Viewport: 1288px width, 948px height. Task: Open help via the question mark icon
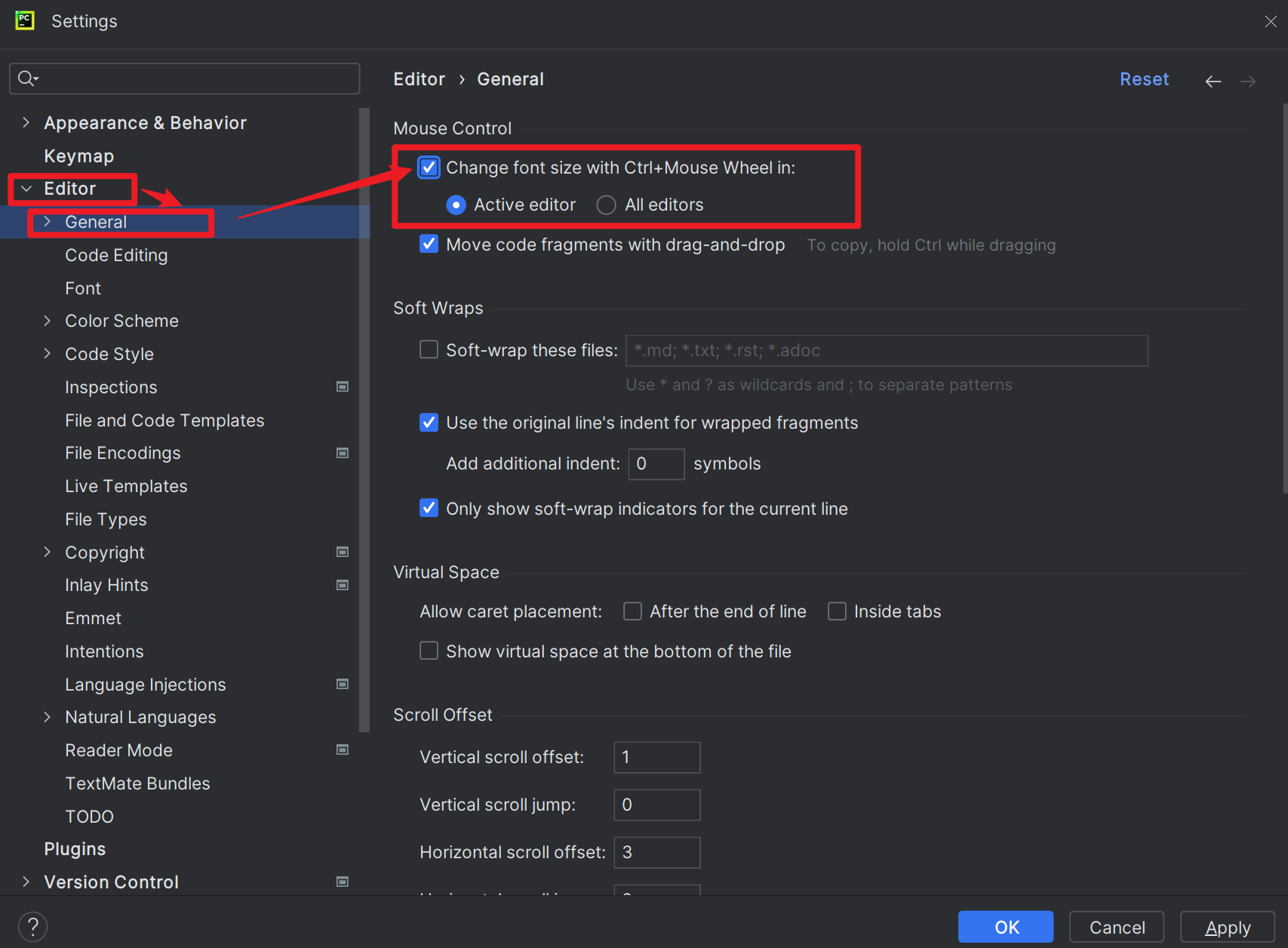point(32,926)
